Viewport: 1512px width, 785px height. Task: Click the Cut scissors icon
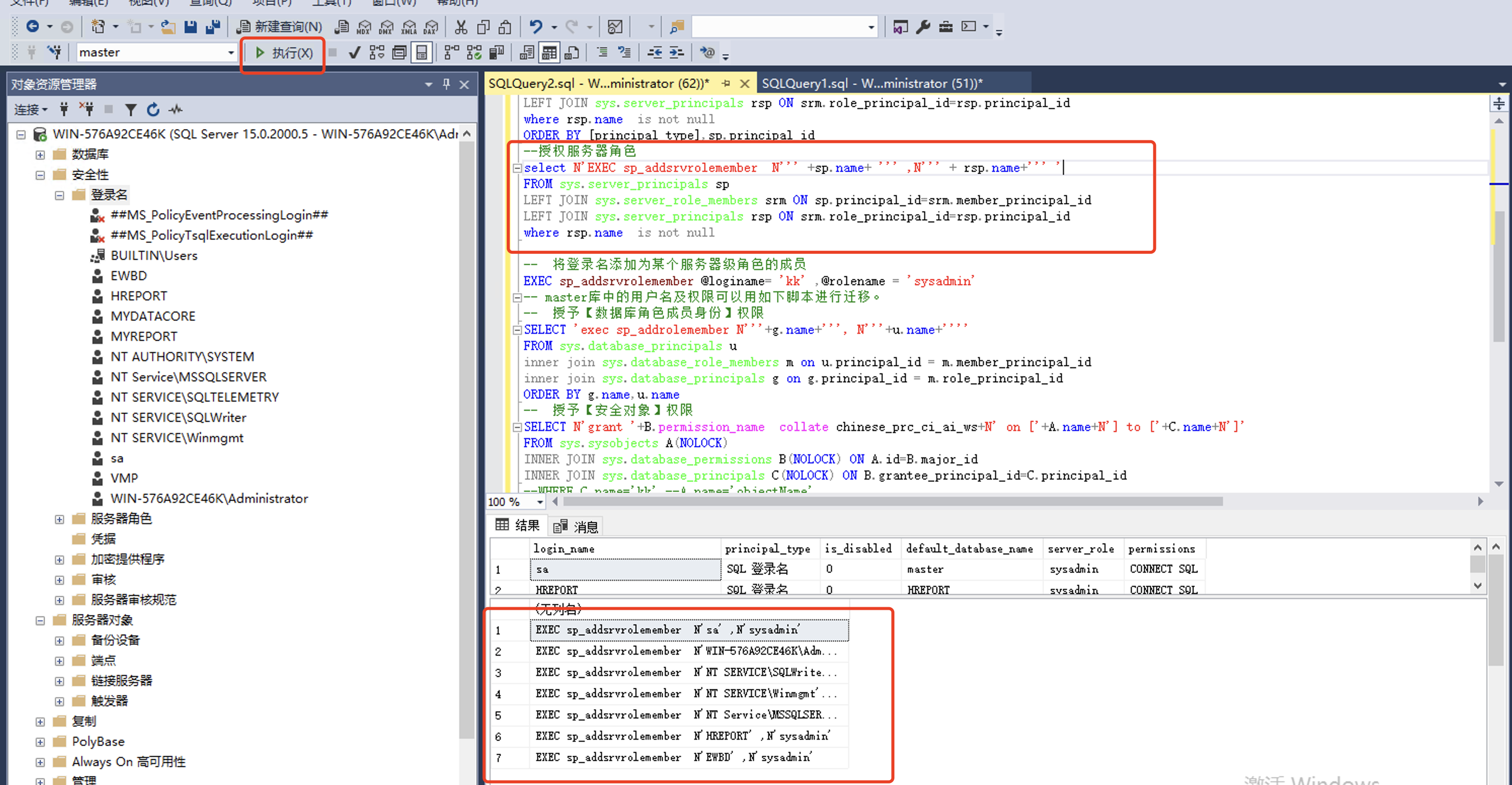click(461, 26)
